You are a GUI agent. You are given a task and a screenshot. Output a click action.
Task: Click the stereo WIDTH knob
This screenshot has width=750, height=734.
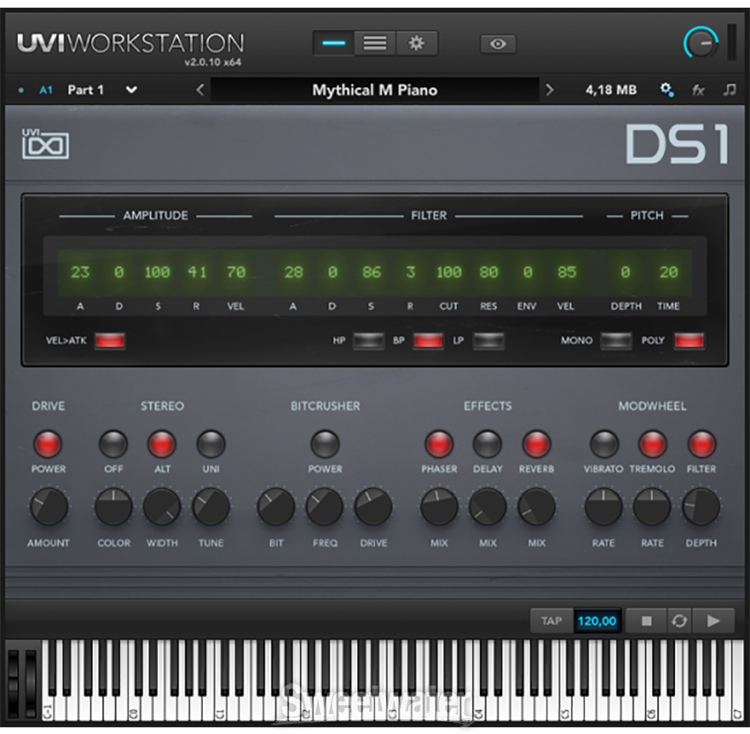162,507
